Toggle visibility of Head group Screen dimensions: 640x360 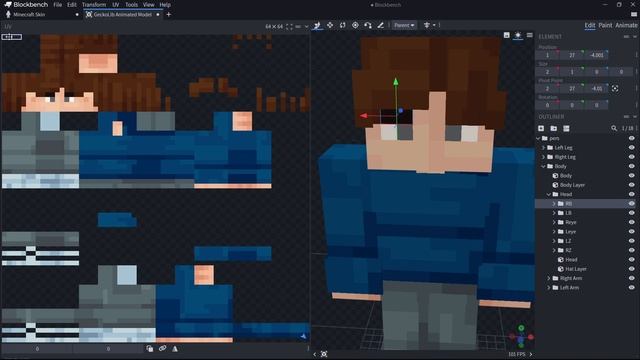(x=631, y=194)
